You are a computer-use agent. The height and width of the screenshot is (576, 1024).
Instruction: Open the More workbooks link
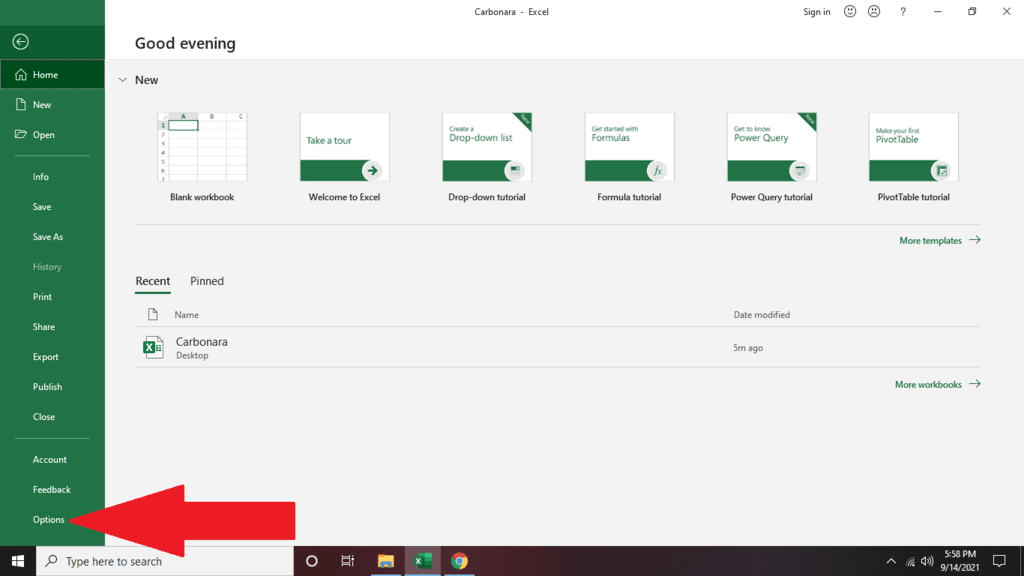tap(937, 384)
